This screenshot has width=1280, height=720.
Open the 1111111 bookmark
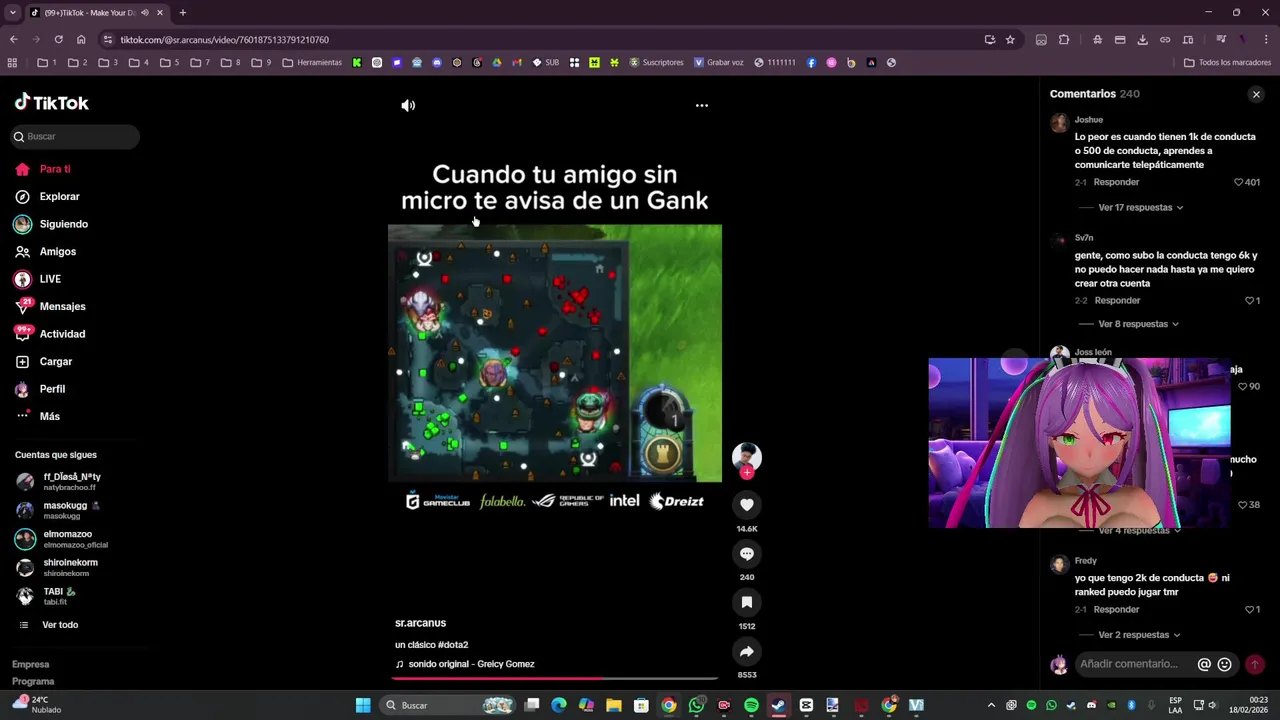pyautogui.click(x=775, y=62)
